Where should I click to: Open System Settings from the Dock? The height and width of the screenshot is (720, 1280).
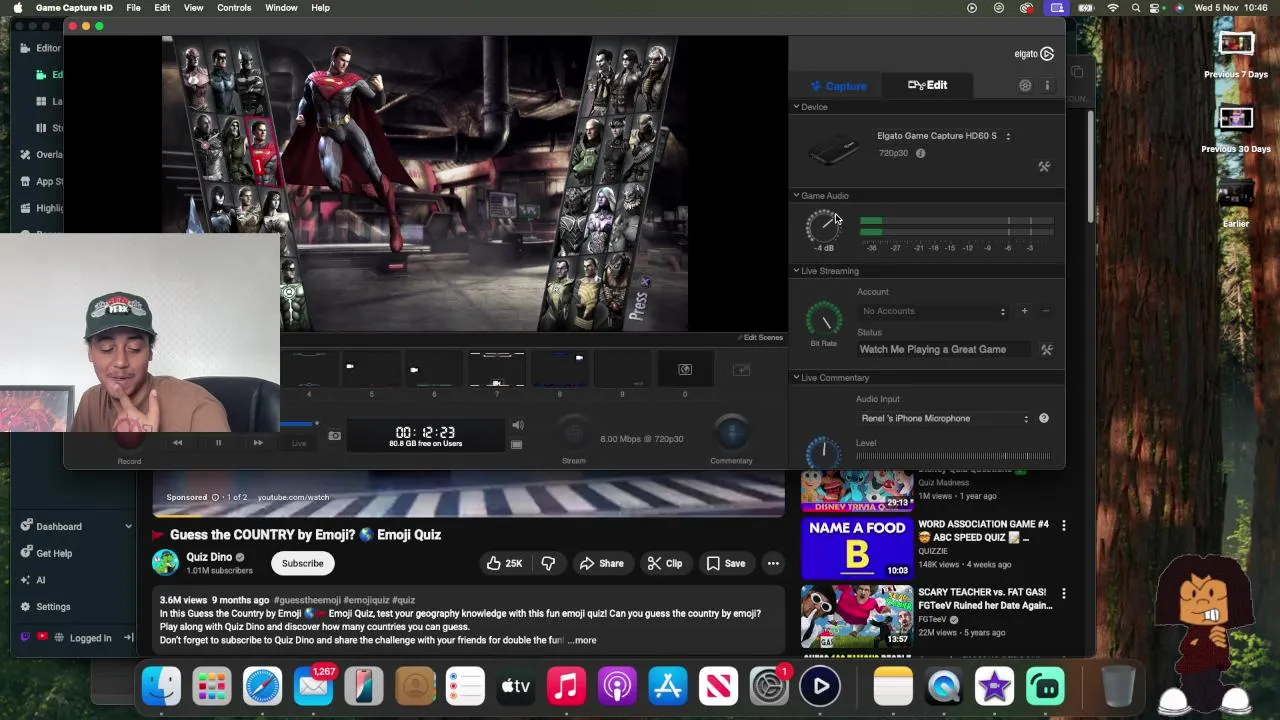tap(769, 686)
